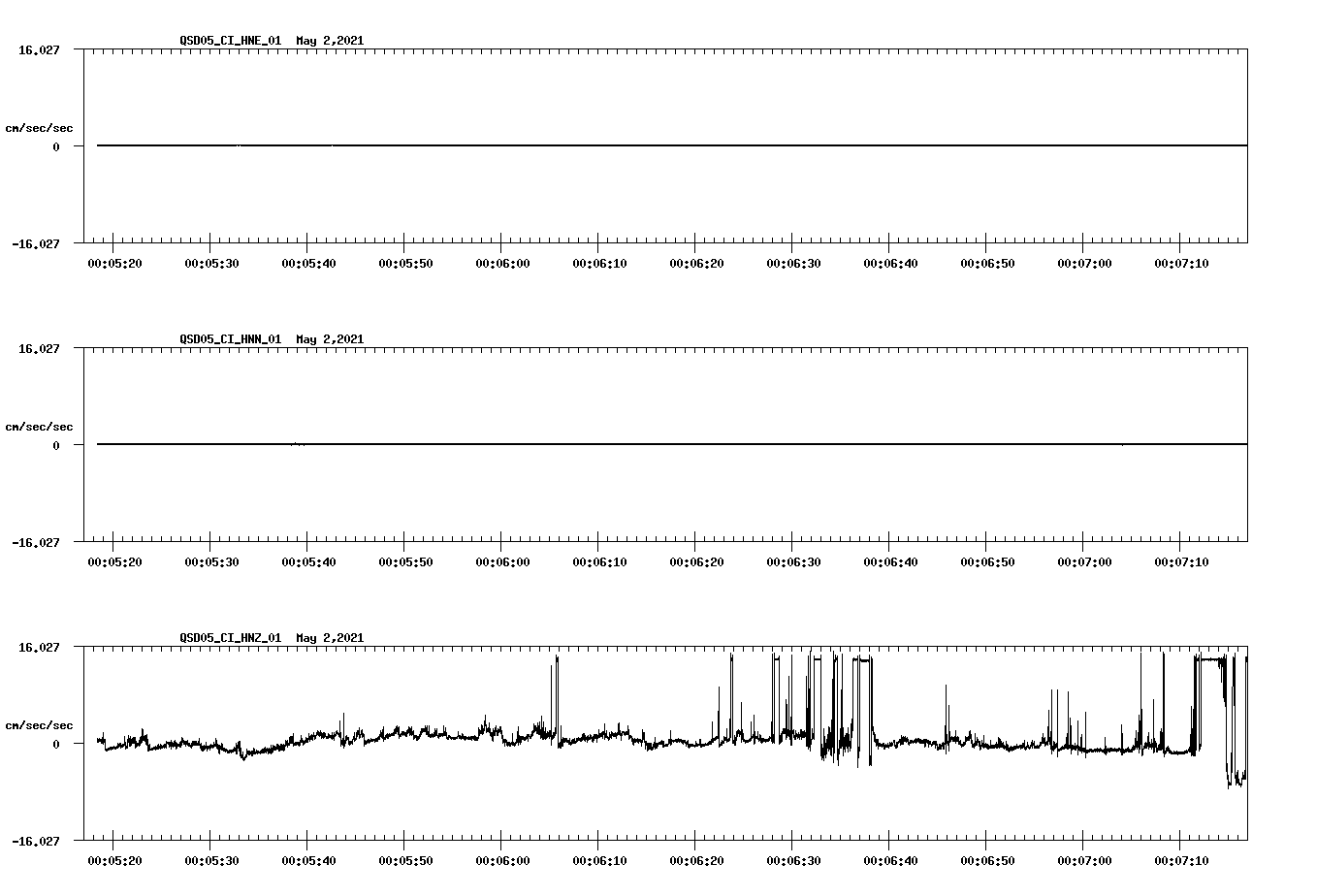Click the 00:06:30 tick label on HNZ axis
This screenshot has height=896, width=1317.
tap(793, 861)
